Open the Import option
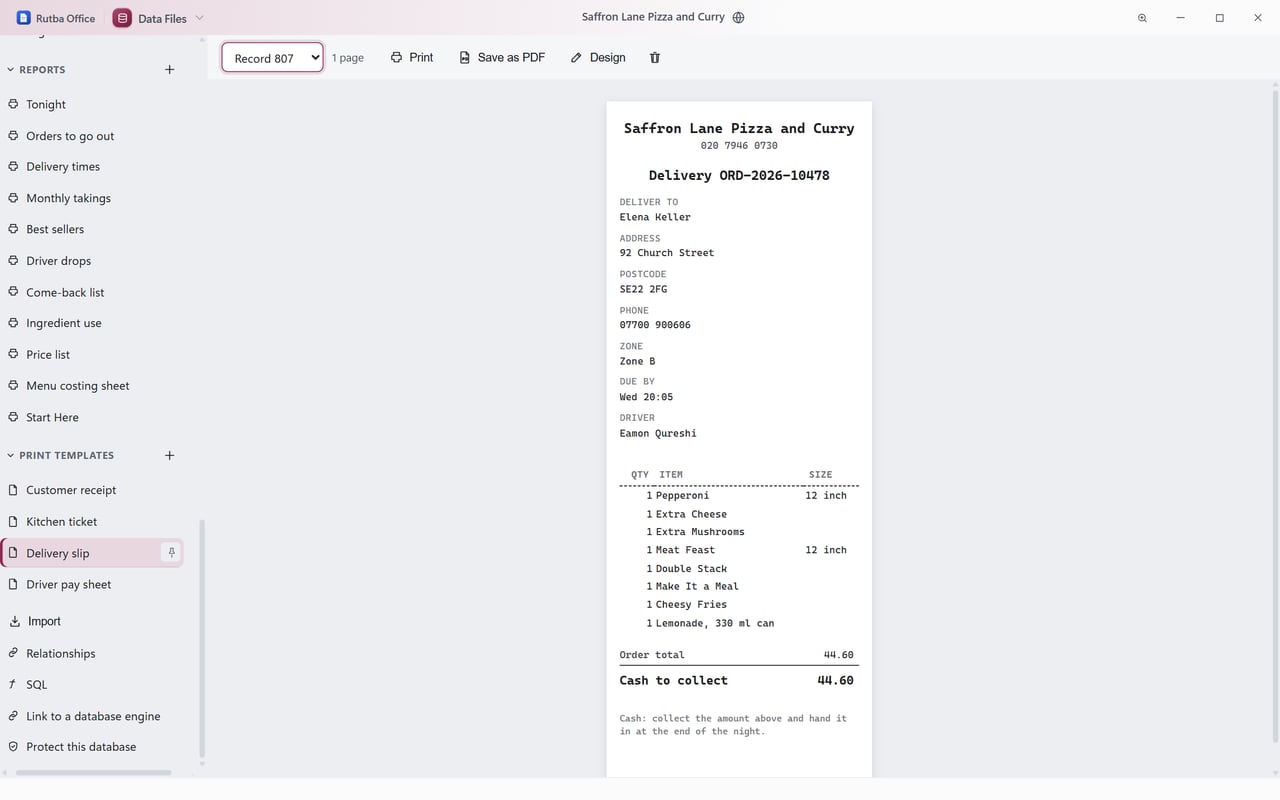1280x800 pixels. (92, 621)
